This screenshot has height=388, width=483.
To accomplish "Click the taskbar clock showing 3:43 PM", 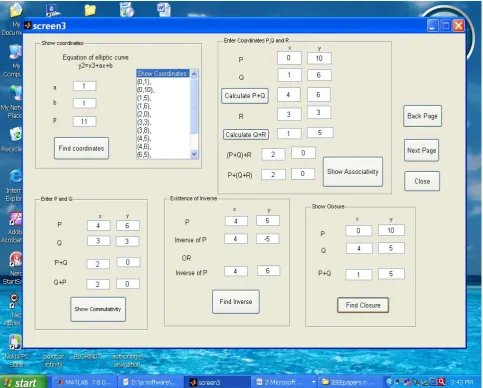I will tap(461, 382).
